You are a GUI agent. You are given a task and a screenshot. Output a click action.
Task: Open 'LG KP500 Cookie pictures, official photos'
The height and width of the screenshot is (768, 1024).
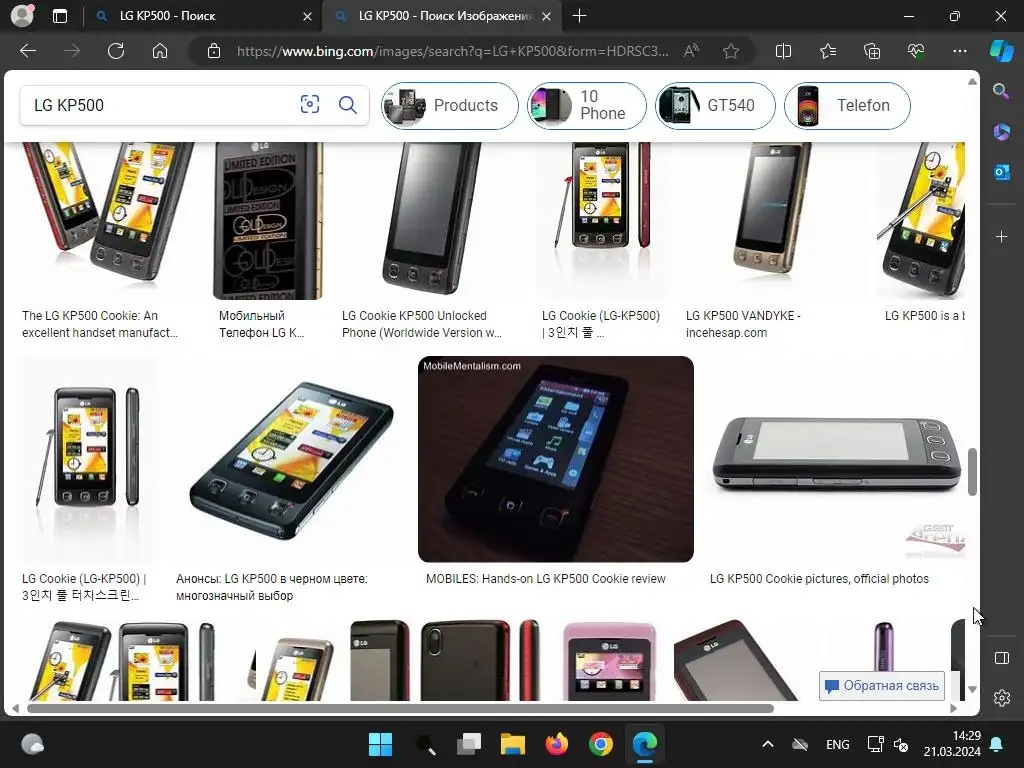[819, 579]
